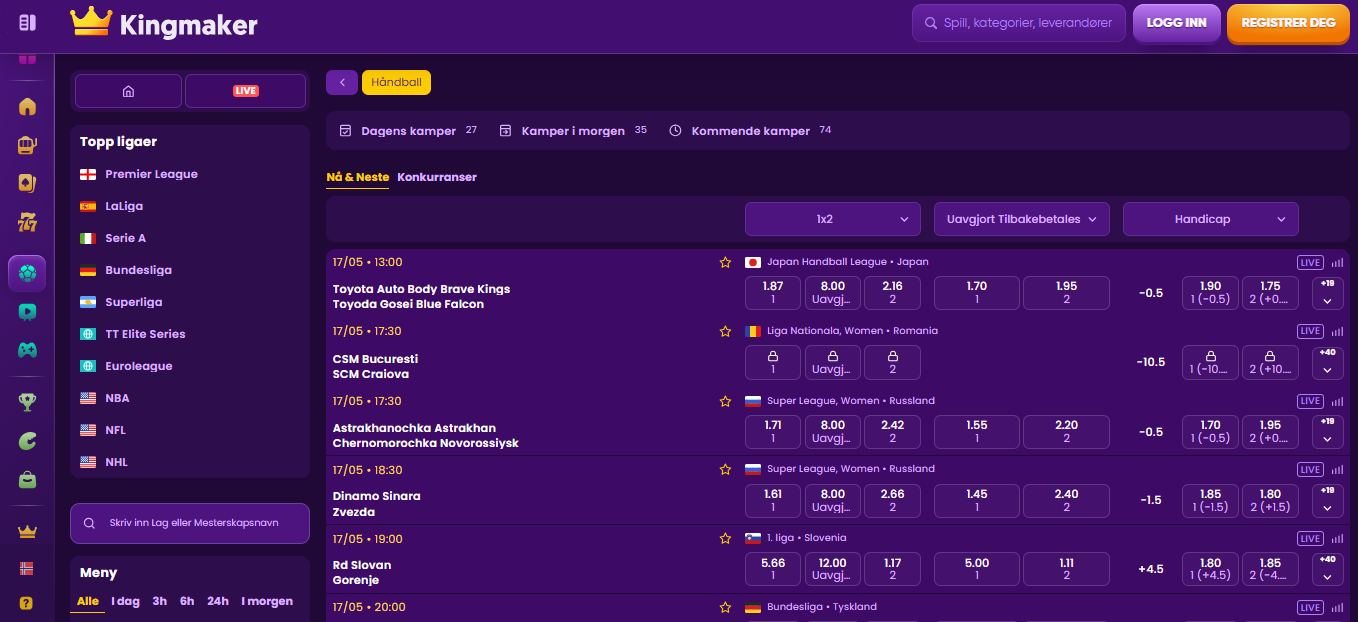Expand +19 more markets for Toyota match
This screenshot has height=622, width=1358.
pos(1327,293)
